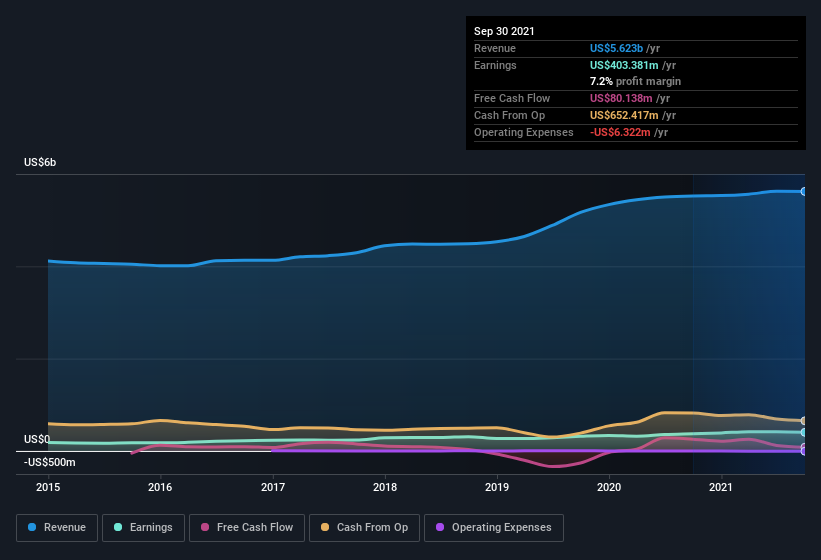Toggle the Free Cash Flow legend button
This screenshot has width=821, height=560.
[x=247, y=528]
